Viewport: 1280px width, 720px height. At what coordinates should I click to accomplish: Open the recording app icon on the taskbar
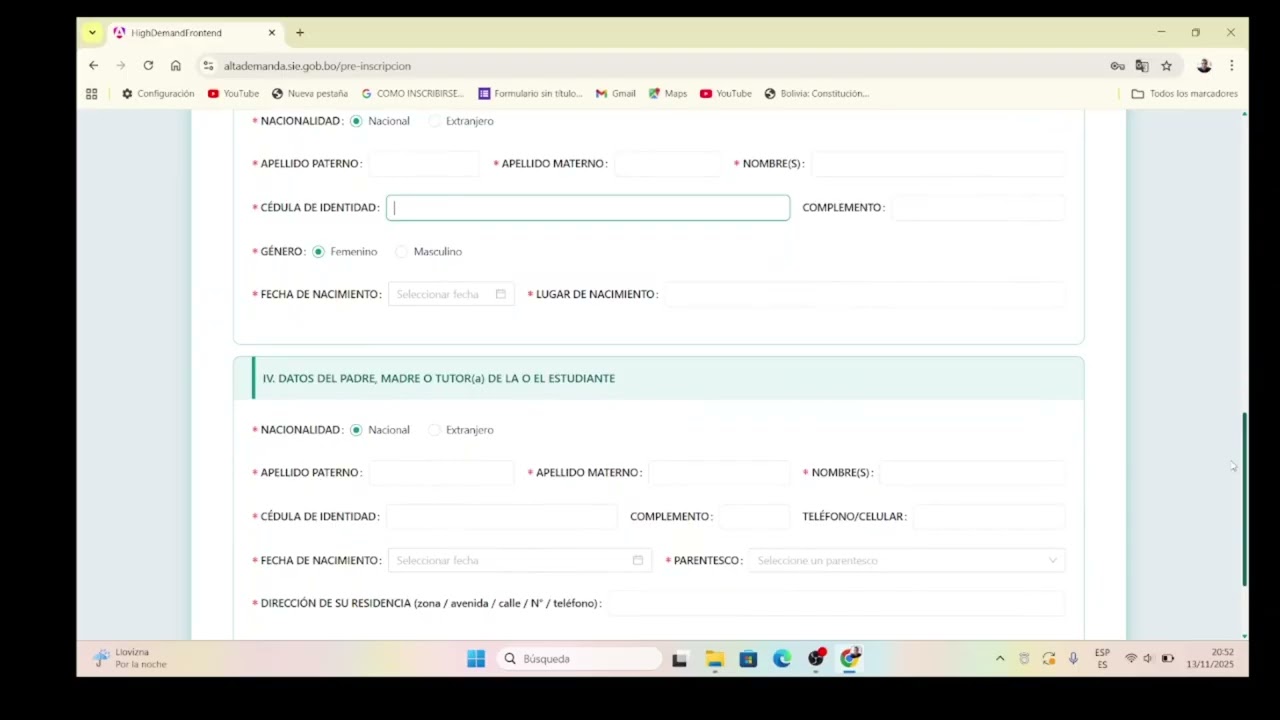pyautogui.click(x=816, y=658)
